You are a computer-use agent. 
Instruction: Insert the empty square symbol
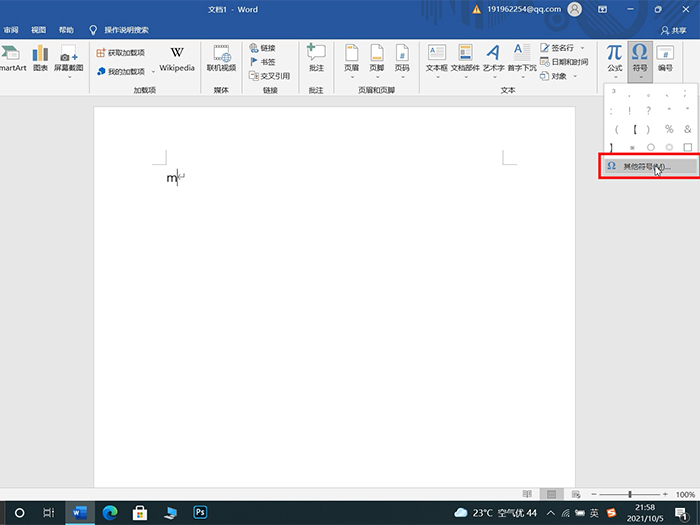coord(688,147)
